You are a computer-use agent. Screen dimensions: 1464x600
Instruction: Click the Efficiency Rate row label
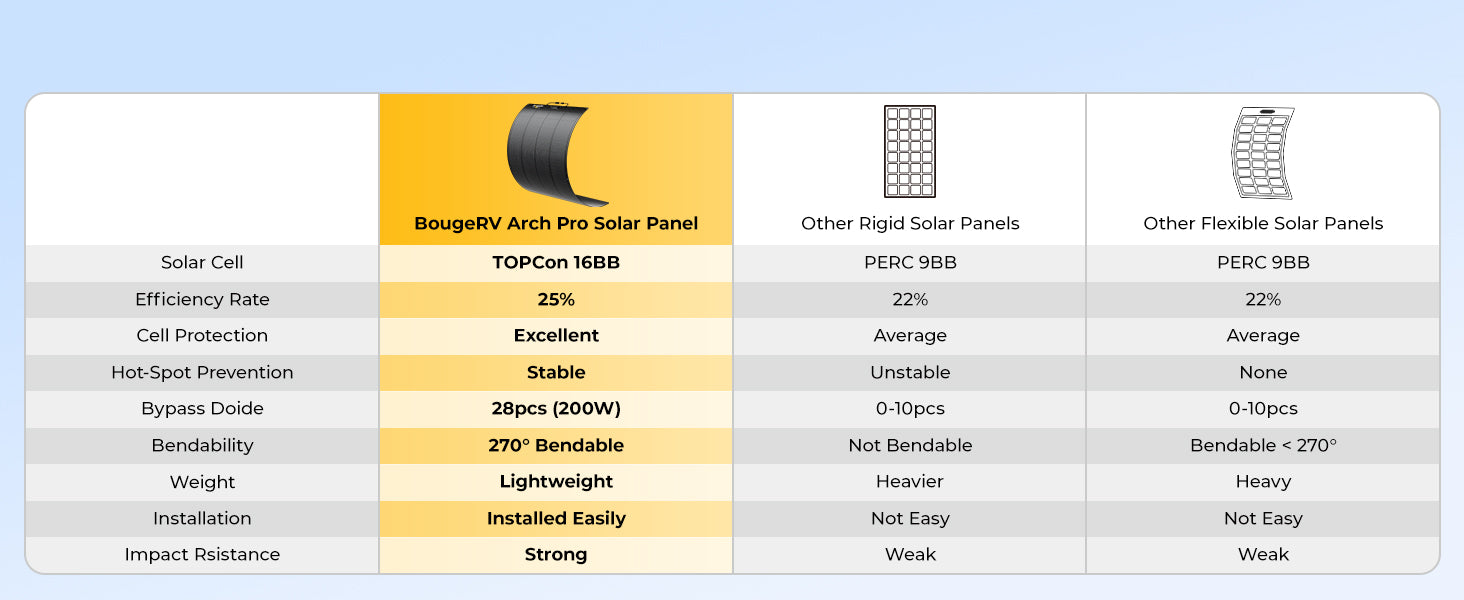[x=202, y=300]
